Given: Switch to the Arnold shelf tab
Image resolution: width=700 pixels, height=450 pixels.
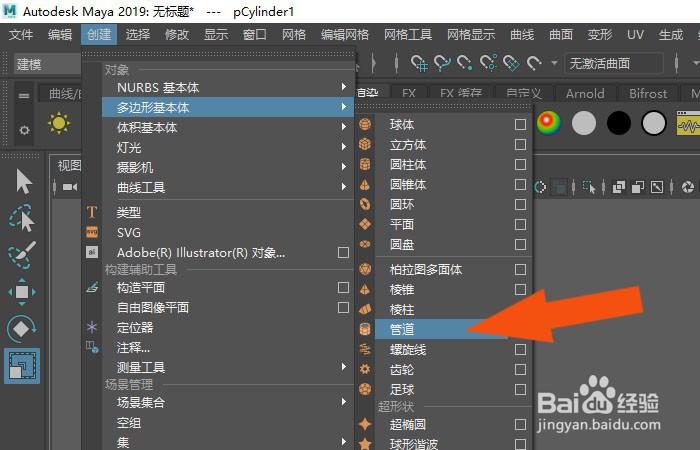Looking at the screenshot, I should pos(585,93).
